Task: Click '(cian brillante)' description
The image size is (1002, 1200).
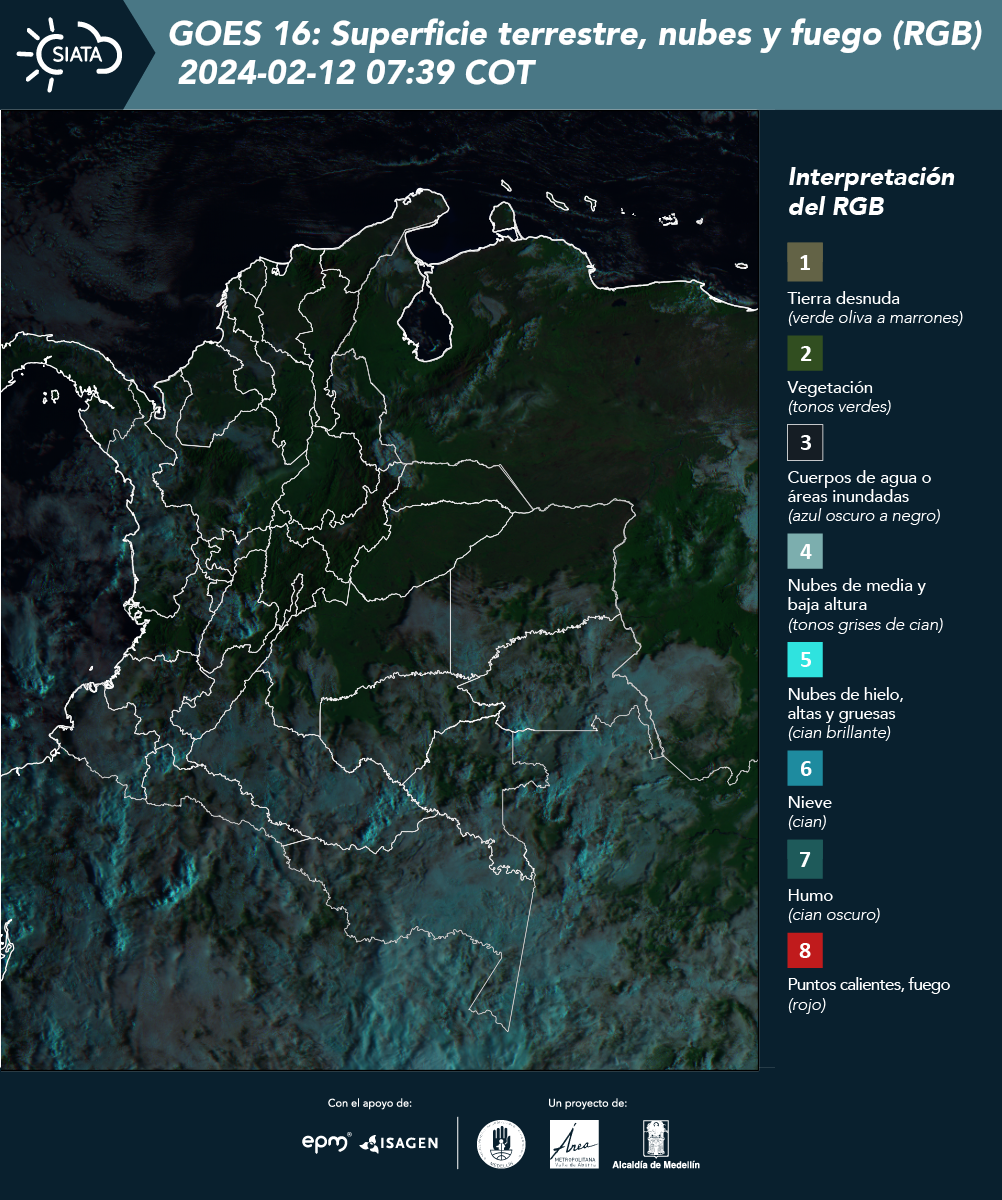Action: coord(839,733)
